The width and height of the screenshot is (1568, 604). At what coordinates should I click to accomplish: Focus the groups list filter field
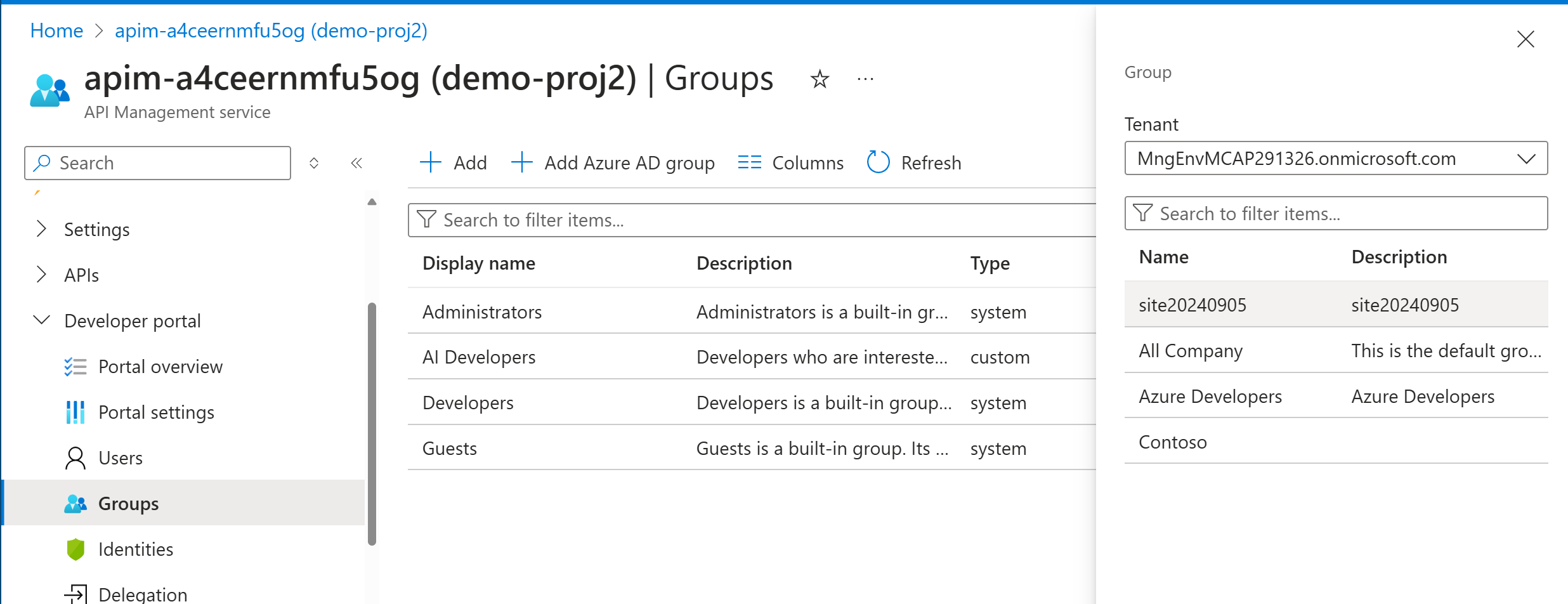[x=752, y=220]
